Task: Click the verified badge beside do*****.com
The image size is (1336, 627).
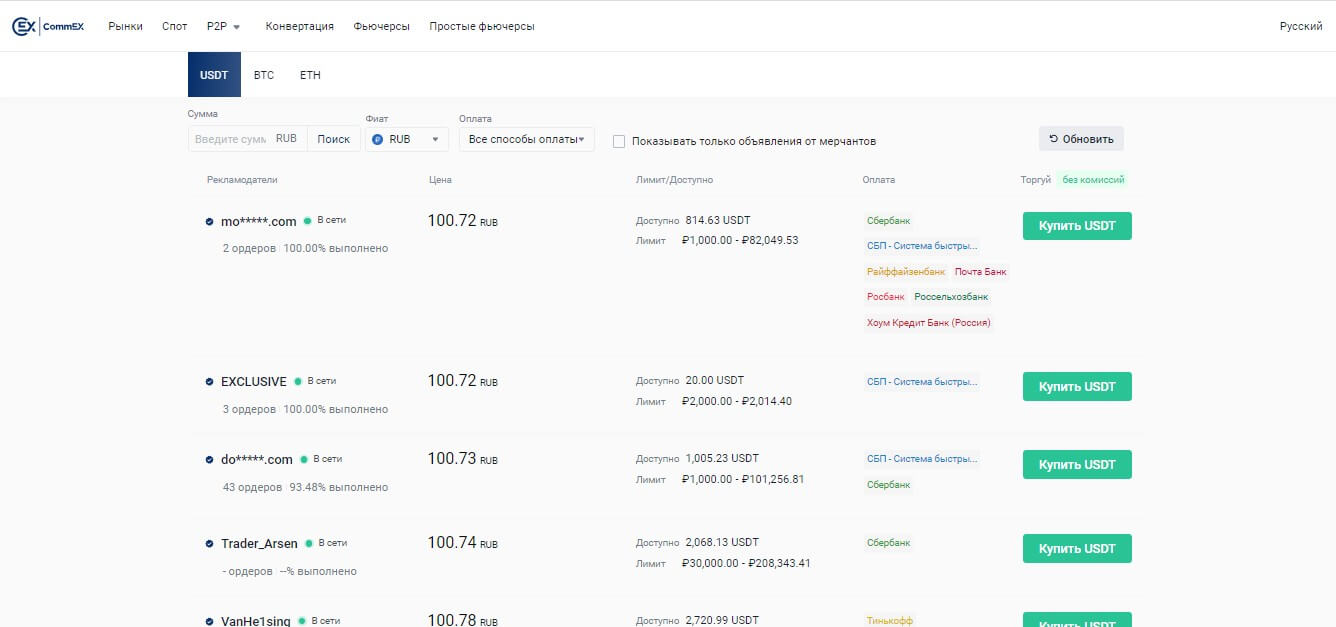Action: click(x=209, y=460)
